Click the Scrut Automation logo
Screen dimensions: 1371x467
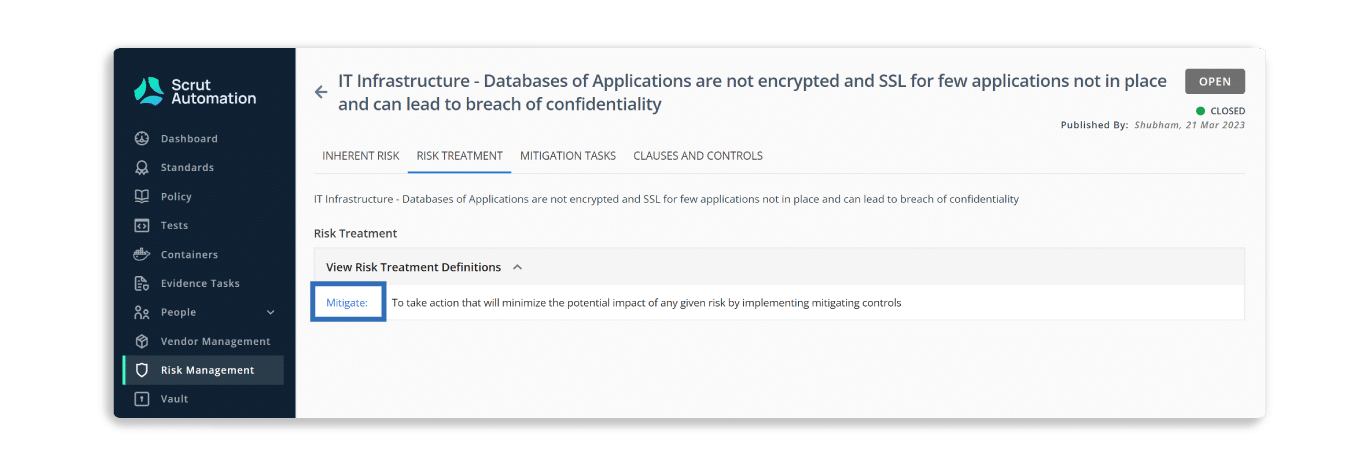pyautogui.click(x=195, y=91)
